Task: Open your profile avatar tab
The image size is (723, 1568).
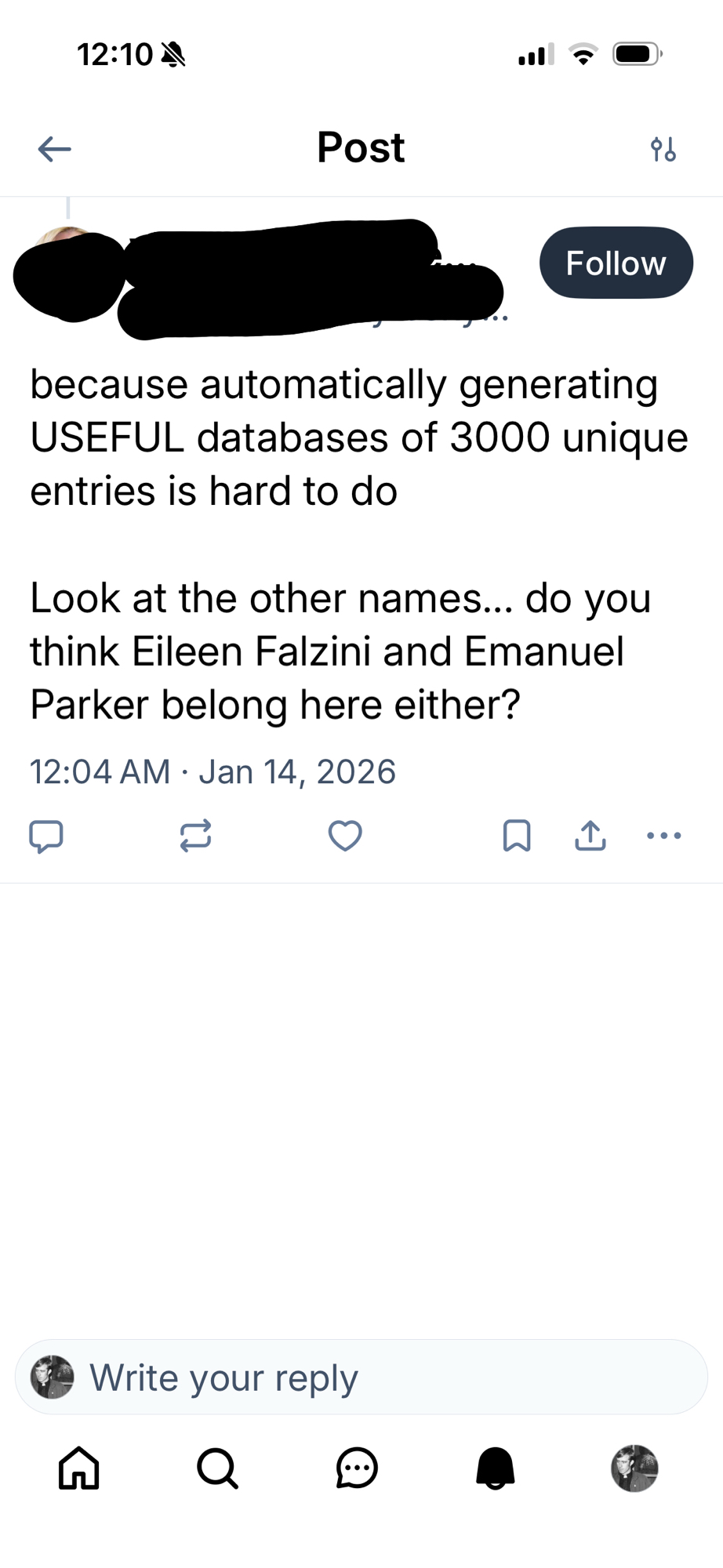Action: click(x=634, y=1468)
